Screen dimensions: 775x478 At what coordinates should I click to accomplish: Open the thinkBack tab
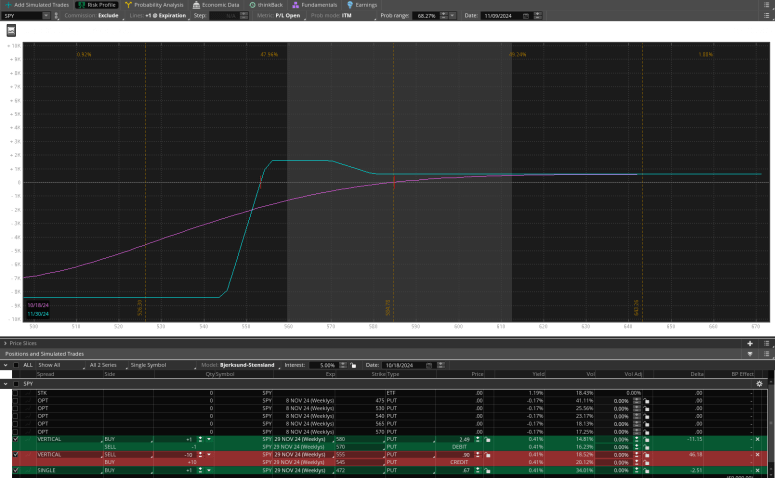[x=270, y=5]
